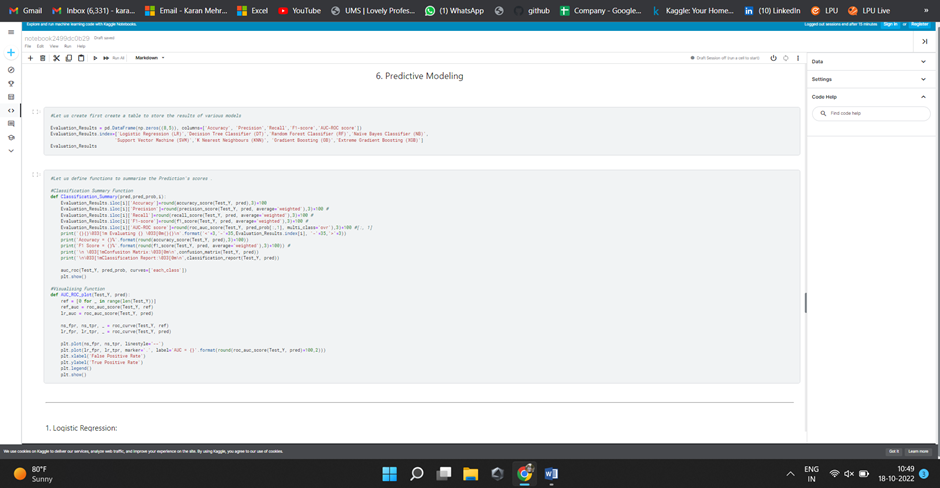Delete selected cell with trash icon
This screenshot has width=940, height=488.
(43, 58)
